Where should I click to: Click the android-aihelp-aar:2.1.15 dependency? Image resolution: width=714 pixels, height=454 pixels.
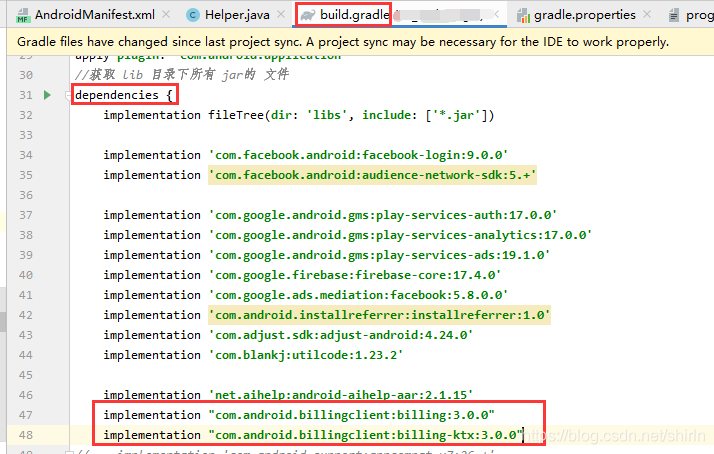click(x=341, y=395)
